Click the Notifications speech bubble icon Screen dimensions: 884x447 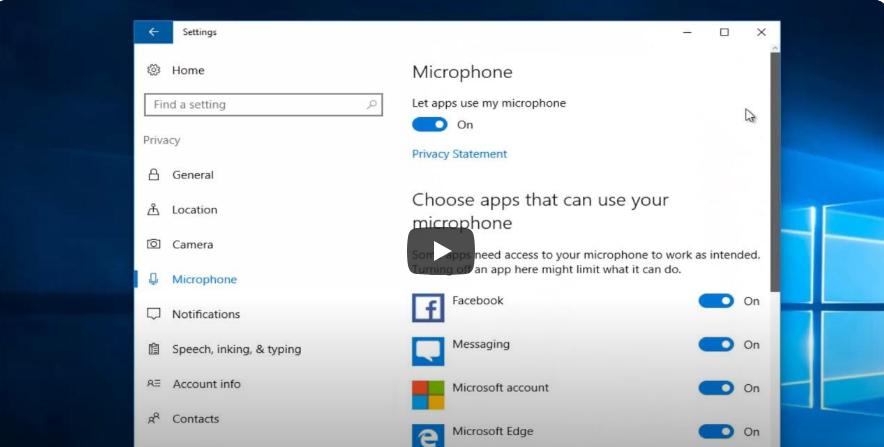[153, 314]
